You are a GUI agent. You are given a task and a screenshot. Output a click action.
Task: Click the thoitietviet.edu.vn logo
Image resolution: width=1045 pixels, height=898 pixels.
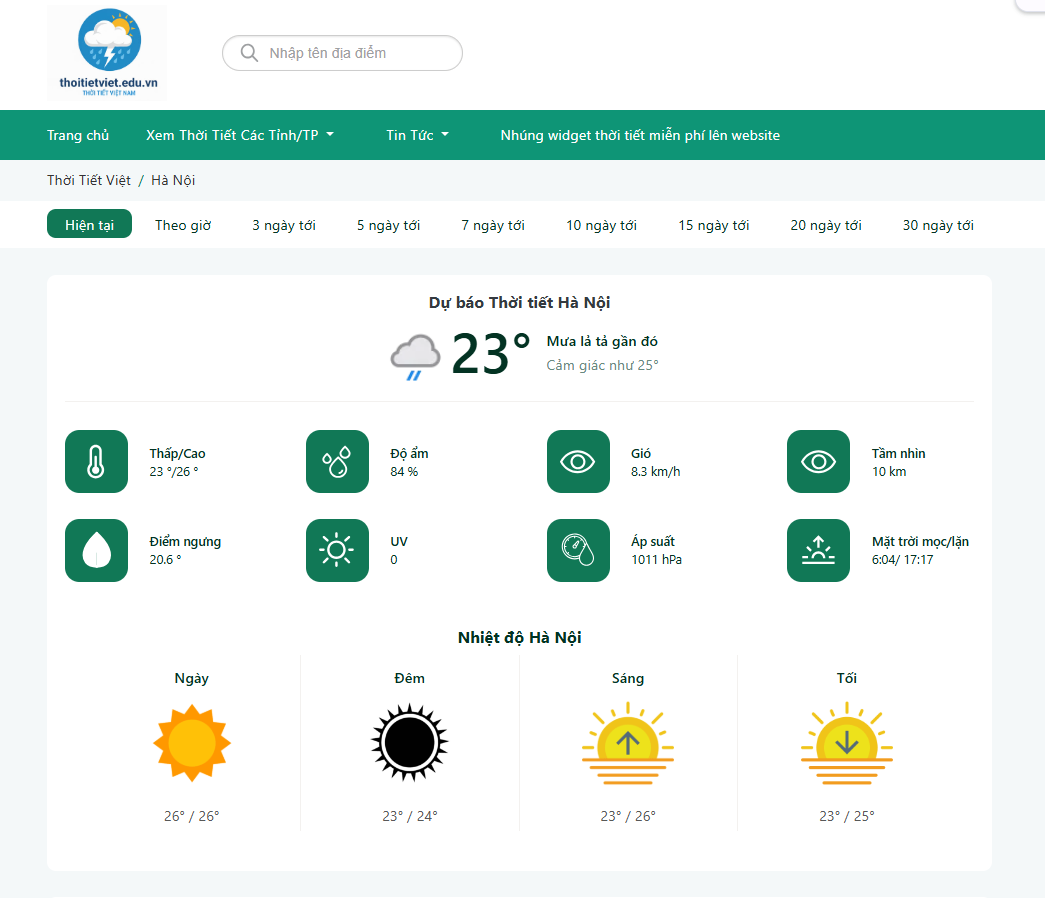(x=107, y=53)
